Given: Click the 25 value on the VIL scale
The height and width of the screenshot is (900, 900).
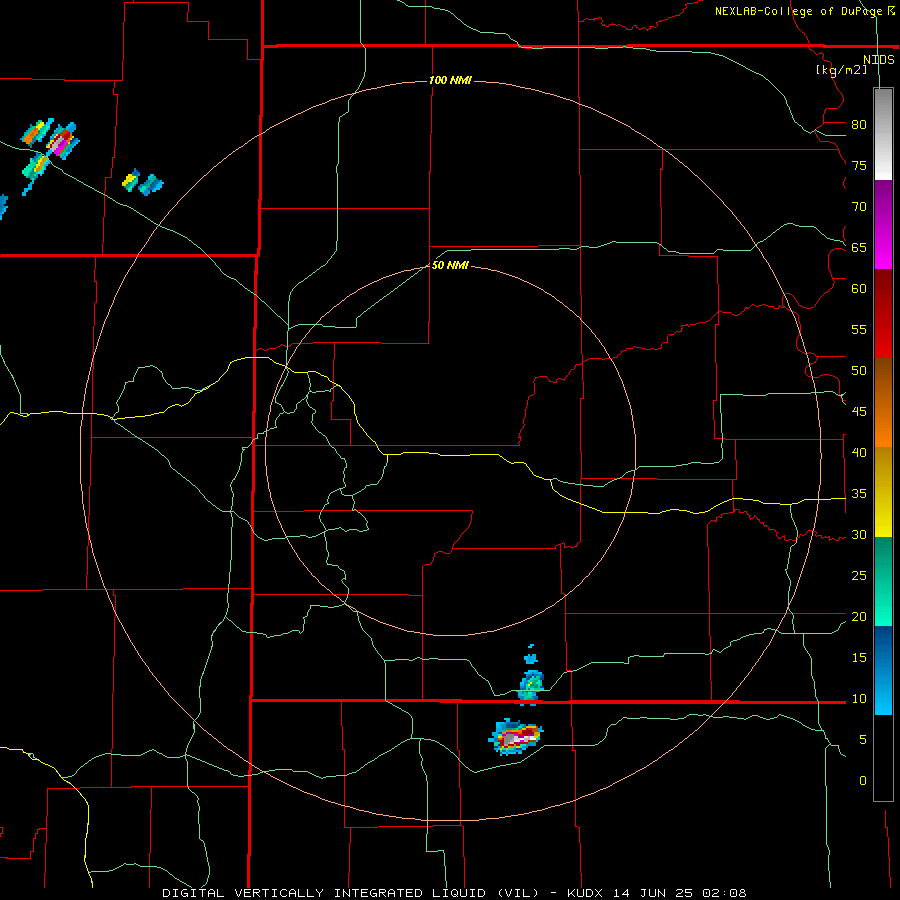Looking at the screenshot, I should click(859, 576).
